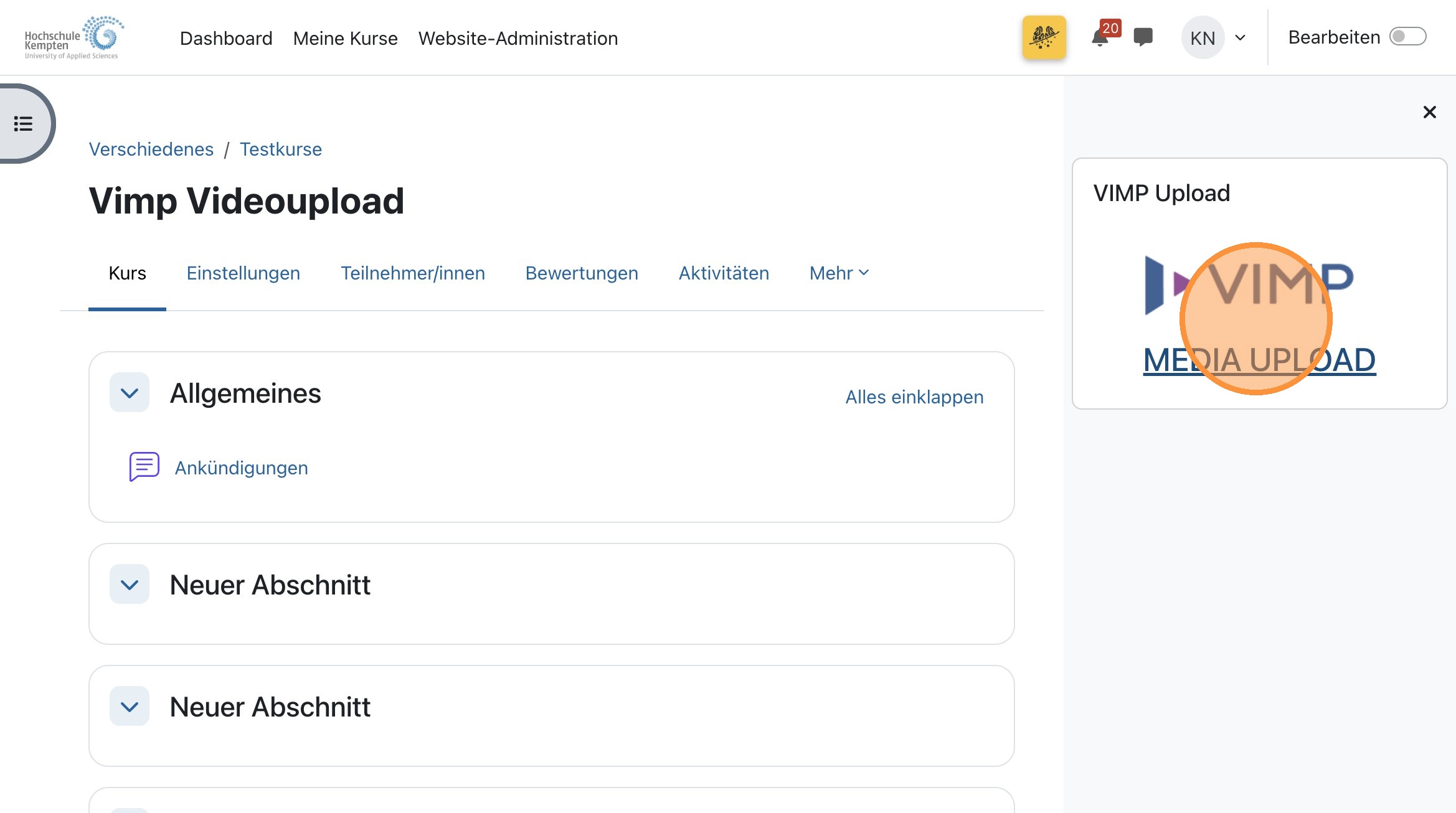The height and width of the screenshot is (813, 1456).
Task: Open the user menu dropdown arrow
Action: click(1240, 38)
